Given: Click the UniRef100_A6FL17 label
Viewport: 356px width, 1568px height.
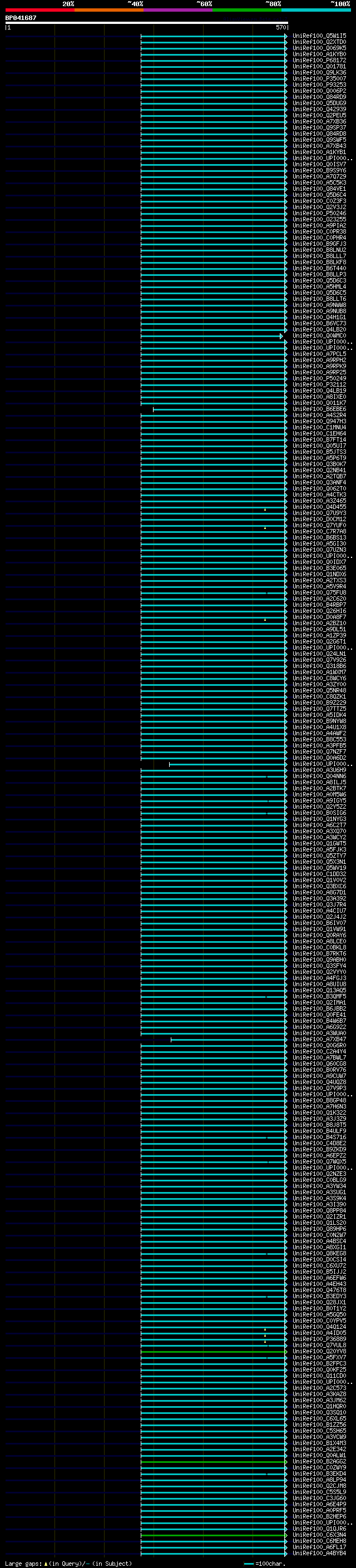Looking at the screenshot, I should coord(319,1548).
